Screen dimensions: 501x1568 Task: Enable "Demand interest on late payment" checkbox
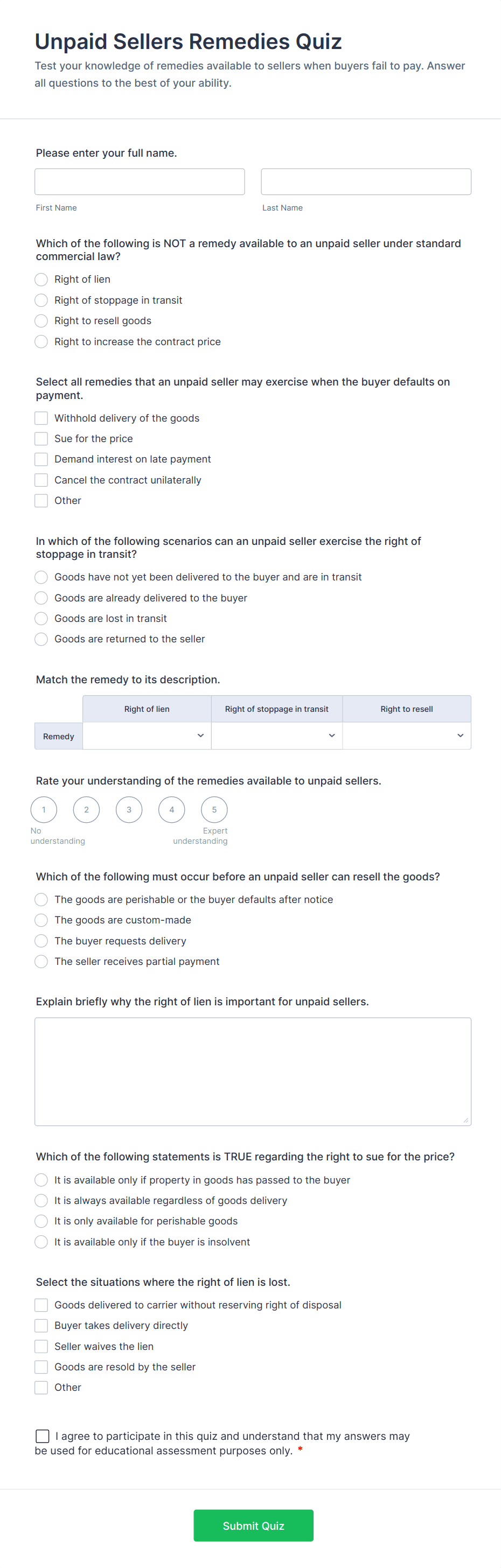pos(41,459)
